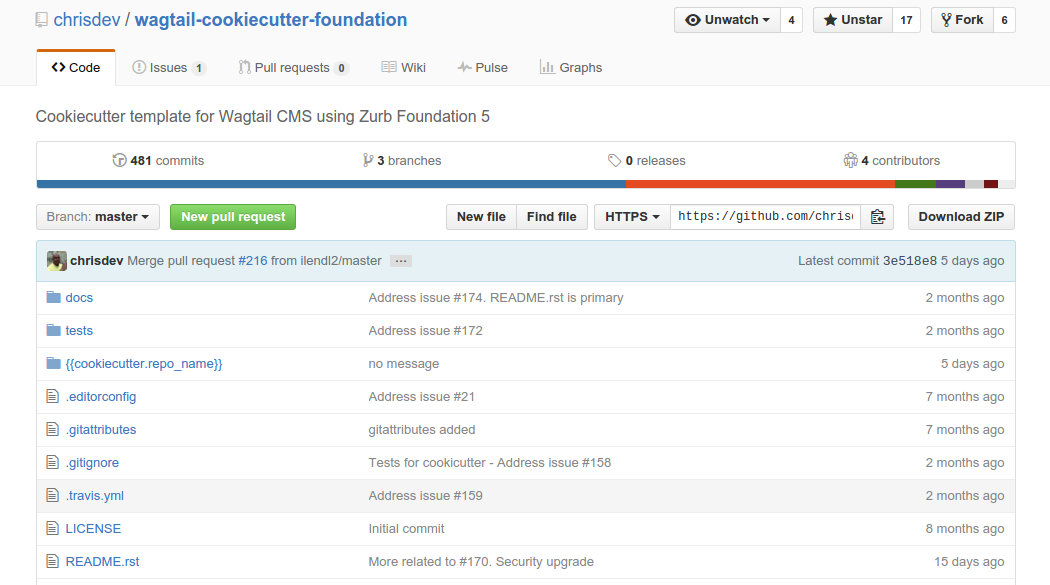This screenshot has width=1050, height=585.
Task: Open commit message 'gitattributes added'
Action: click(422, 430)
